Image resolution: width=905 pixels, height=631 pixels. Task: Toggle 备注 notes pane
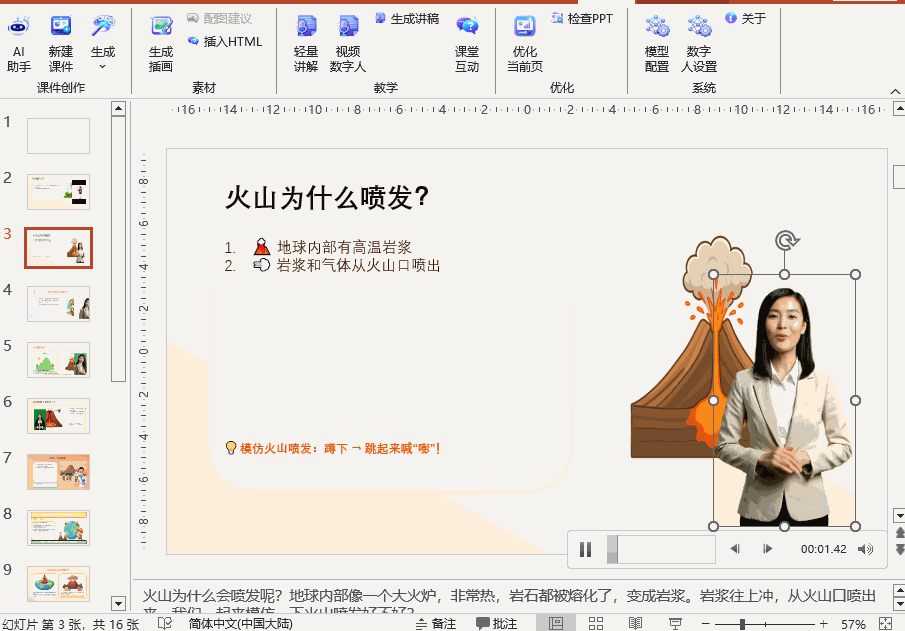pos(436,623)
